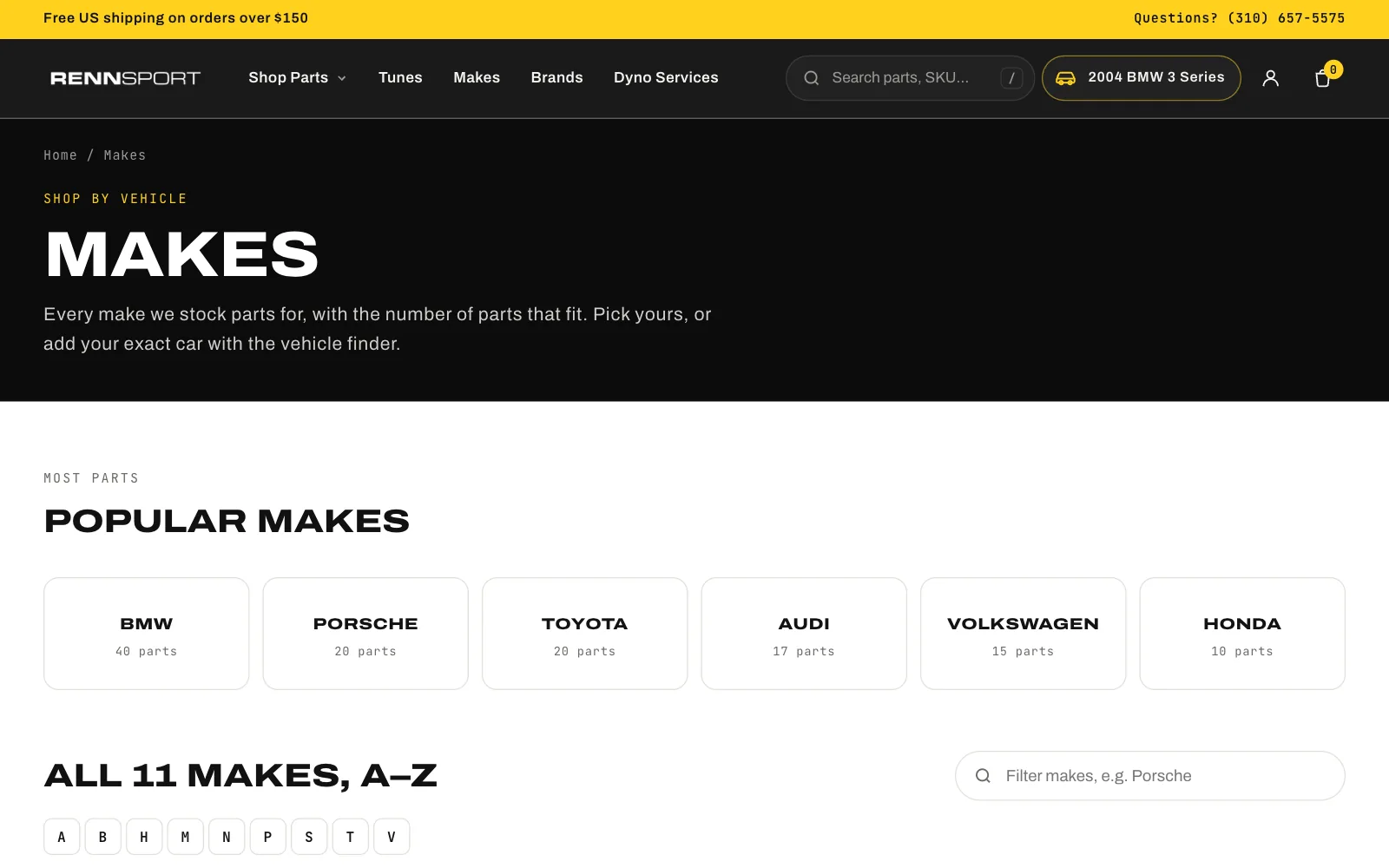This screenshot has height=868, width=1389.
Task: Open Dyno Services page
Action: (666, 78)
